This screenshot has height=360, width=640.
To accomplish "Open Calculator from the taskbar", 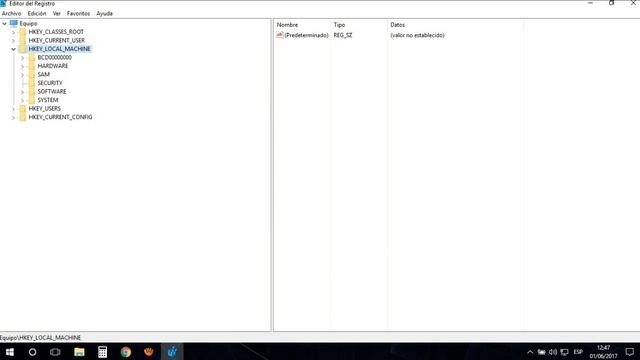I will (x=102, y=352).
